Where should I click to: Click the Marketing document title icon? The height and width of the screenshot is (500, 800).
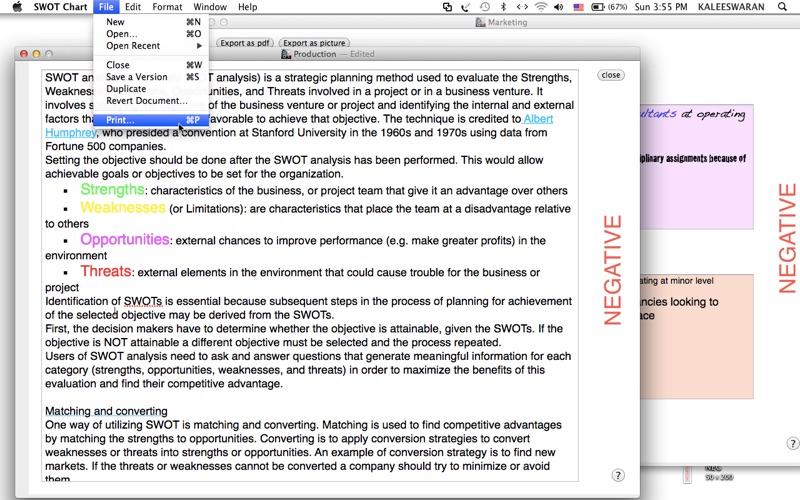pos(480,22)
